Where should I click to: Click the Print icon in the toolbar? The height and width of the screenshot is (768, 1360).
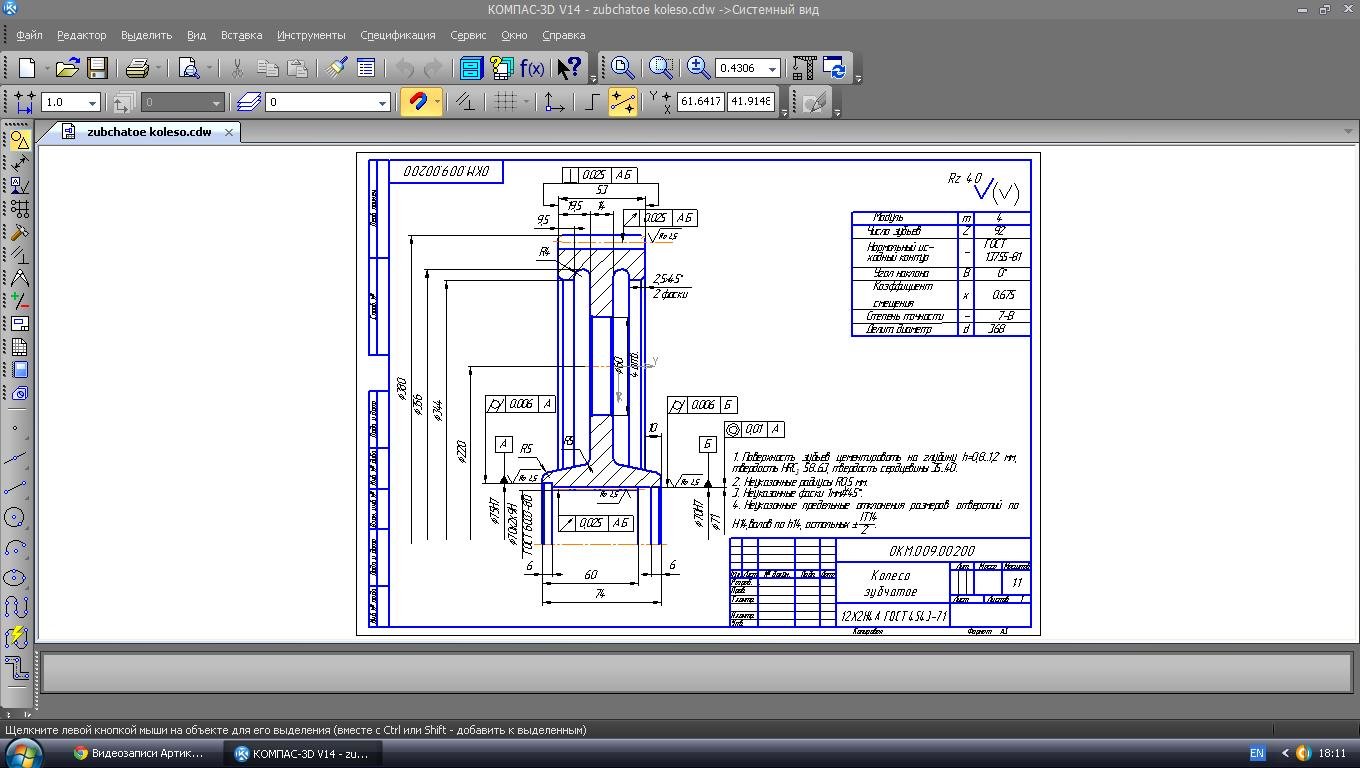click(137, 68)
